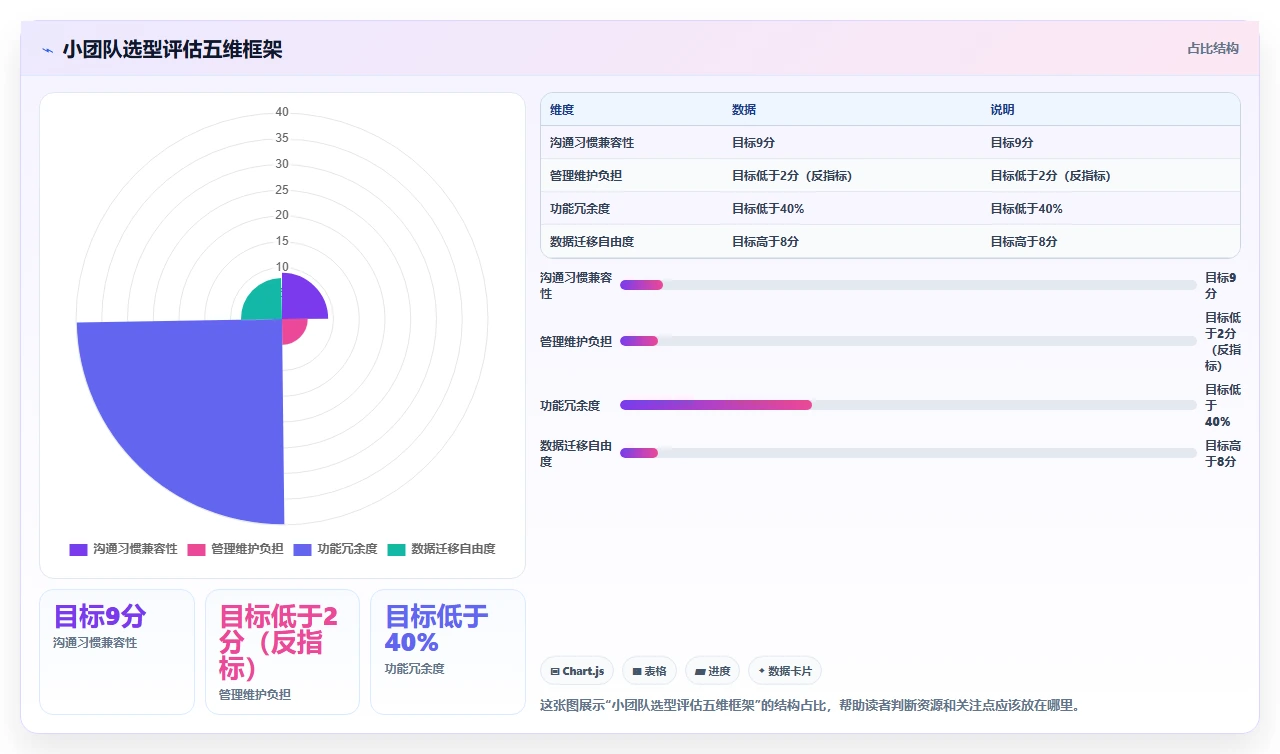The width and height of the screenshot is (1280, 754).
Task: Click the 数据迁移自由度 progress bar
Action: (x=908, y=453)
